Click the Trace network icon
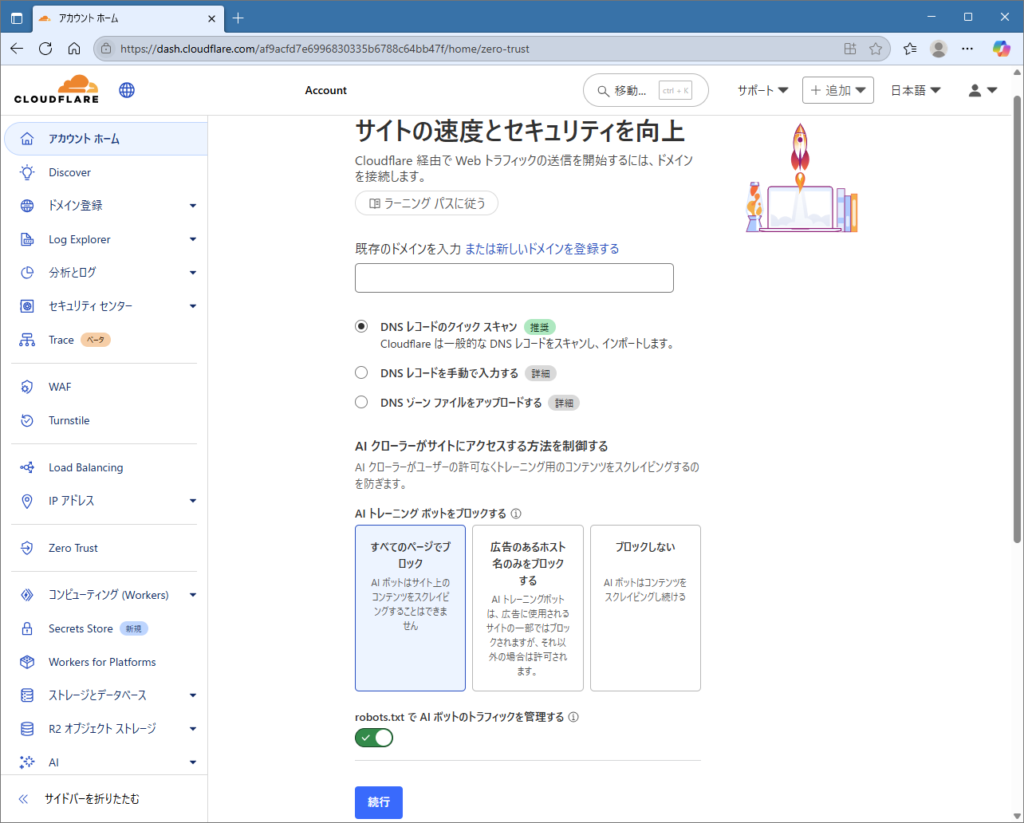The width and height of the screenshot is (1024, 823). (x=27, y=340)
